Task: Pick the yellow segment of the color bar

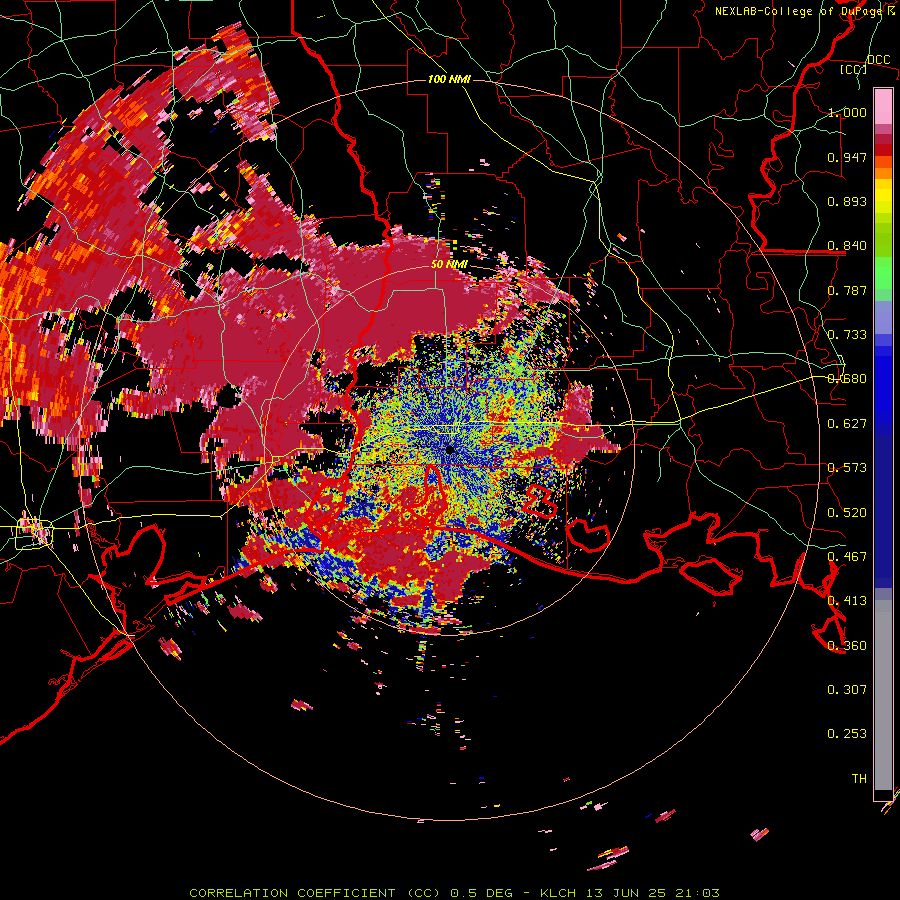Action: coord(883,197)
